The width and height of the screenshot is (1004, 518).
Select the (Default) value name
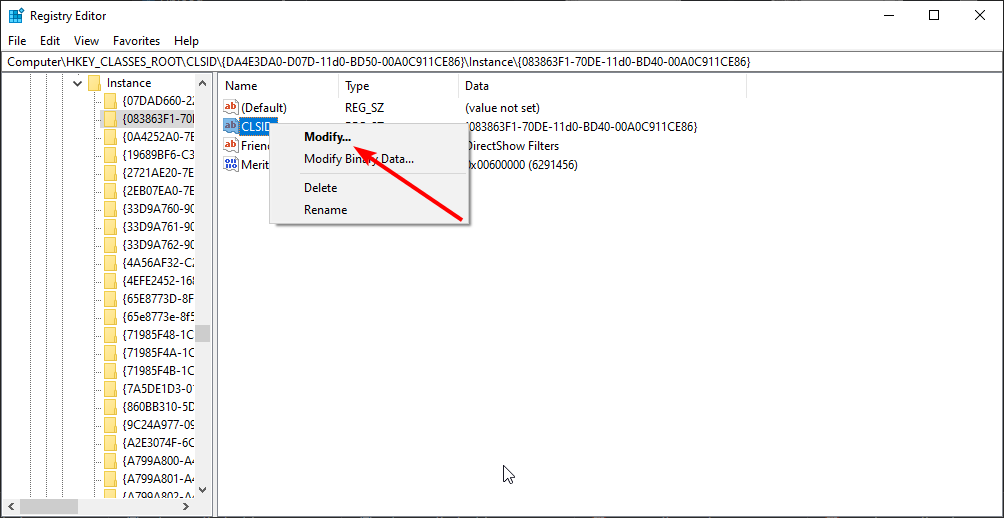click(264, 108)
